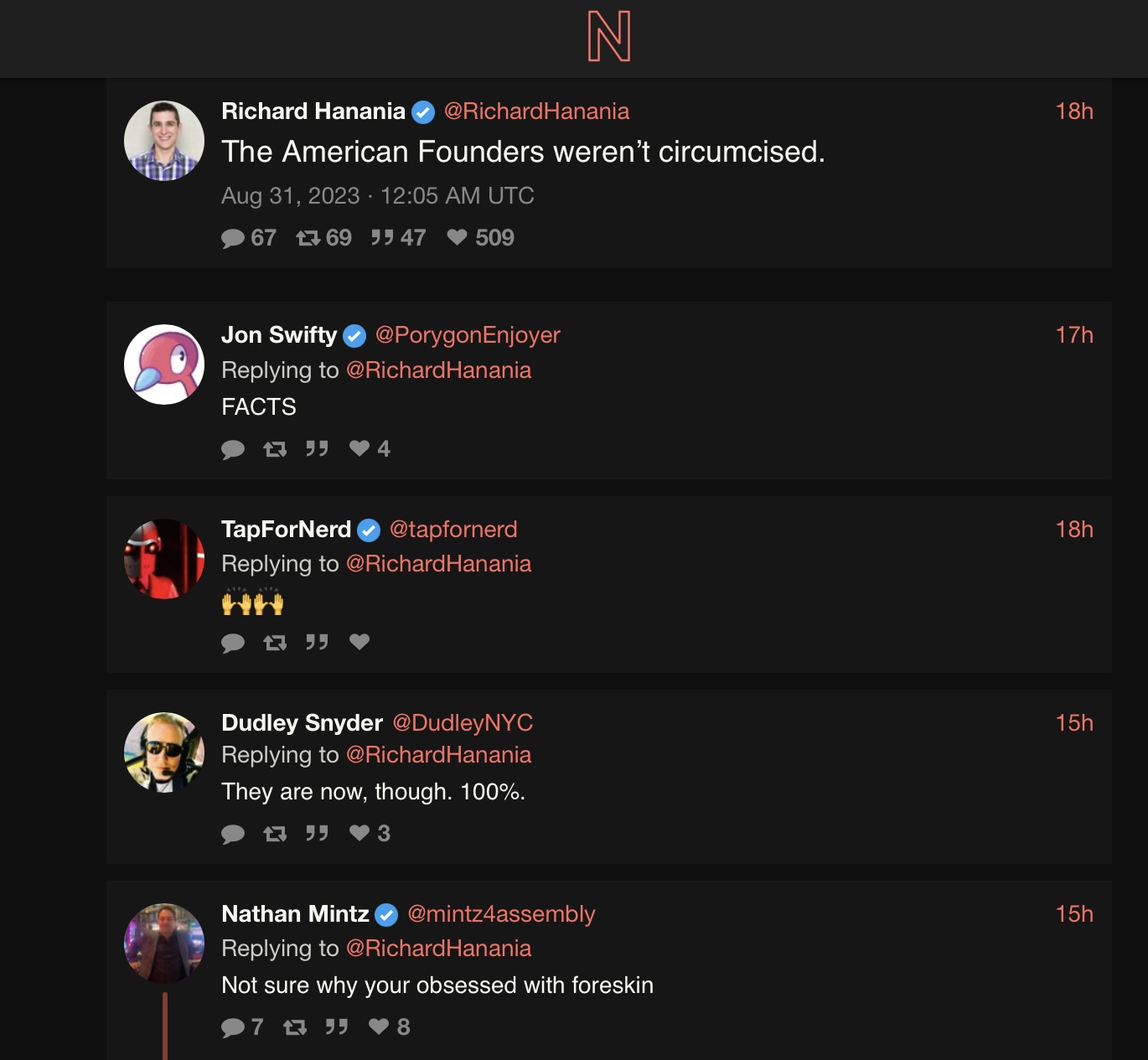The height and width of the screenshot is (1060, 1148).
Task: Open Jon Swifty's Porygon avatar
Action: [164, 365]
